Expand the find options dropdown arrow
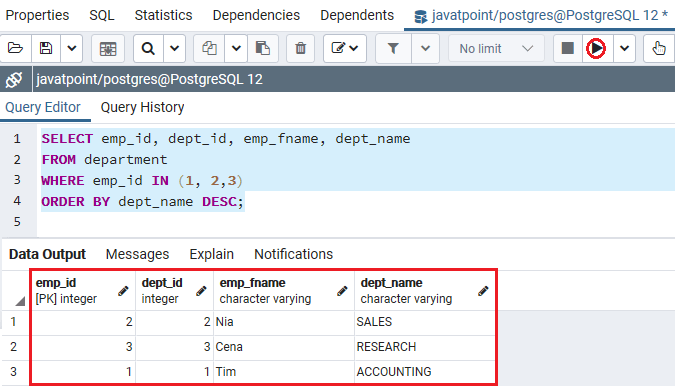The image size is (675, 386). pos(174,48)
